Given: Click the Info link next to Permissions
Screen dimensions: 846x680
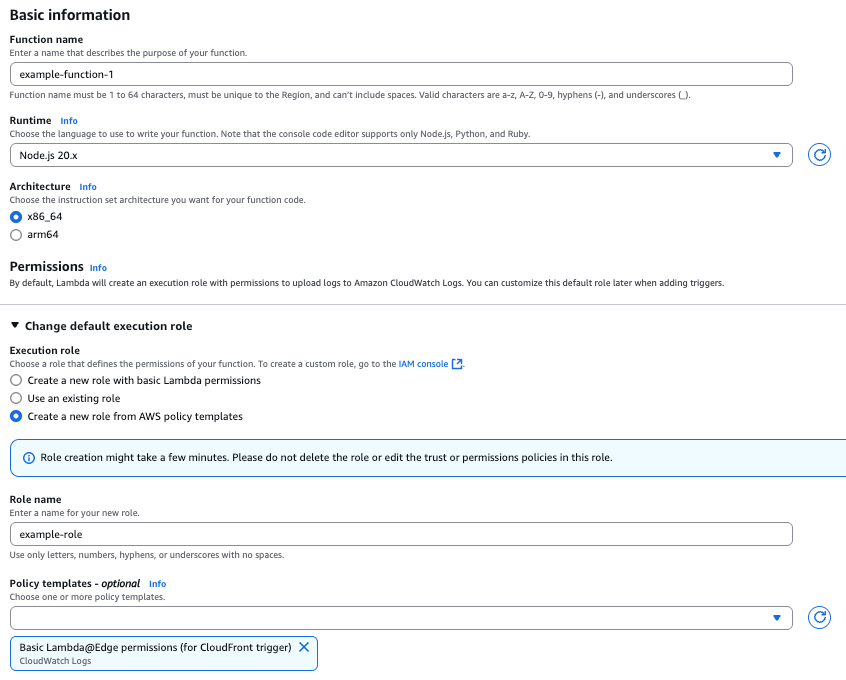Looking at the screenshot, I should coord(98,268).
